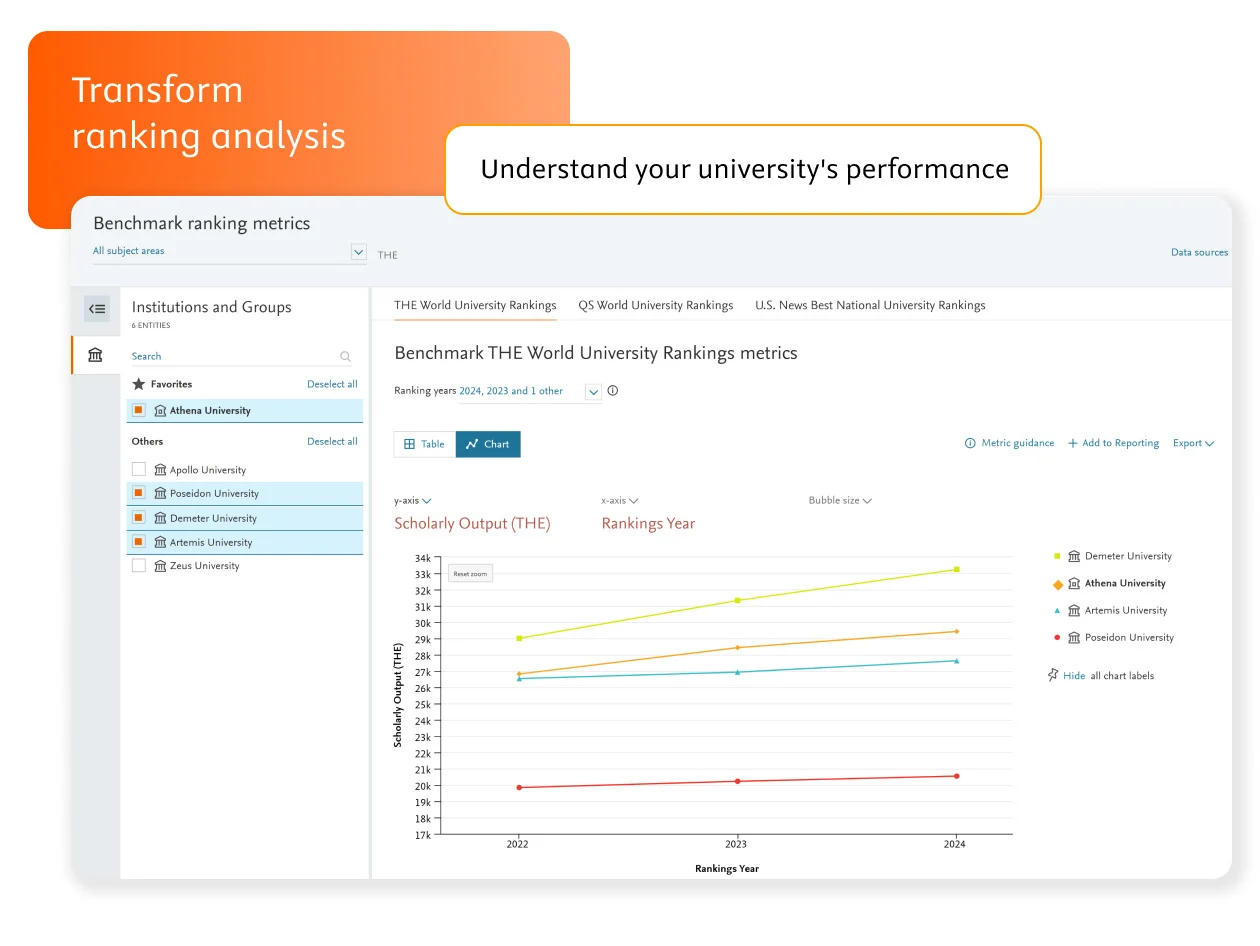Switch to Table view
This screenshot has height=946, width=1260.
pyautogui.click(x=424, y=443)
